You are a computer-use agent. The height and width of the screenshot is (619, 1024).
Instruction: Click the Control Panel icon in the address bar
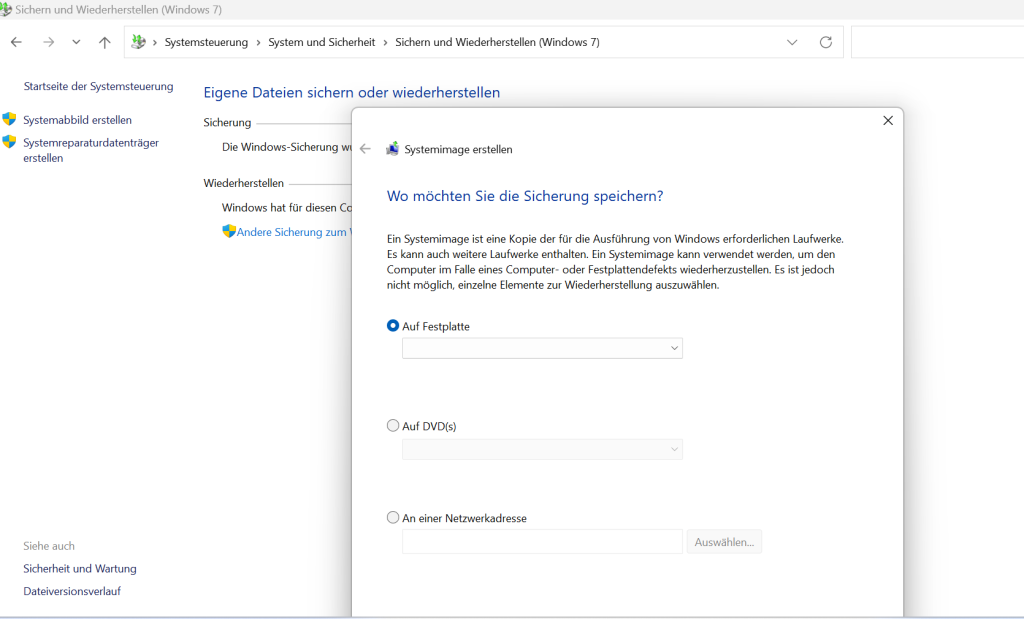pos(138,42)
